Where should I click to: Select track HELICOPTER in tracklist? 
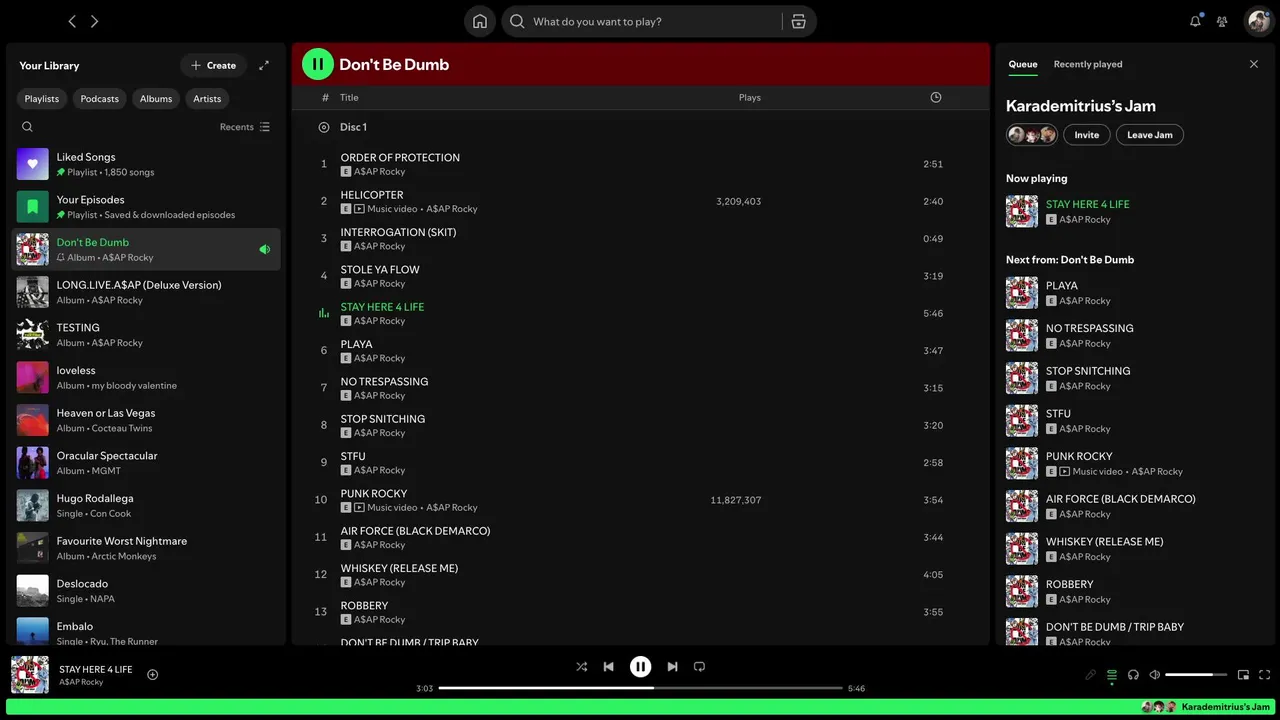640,201
